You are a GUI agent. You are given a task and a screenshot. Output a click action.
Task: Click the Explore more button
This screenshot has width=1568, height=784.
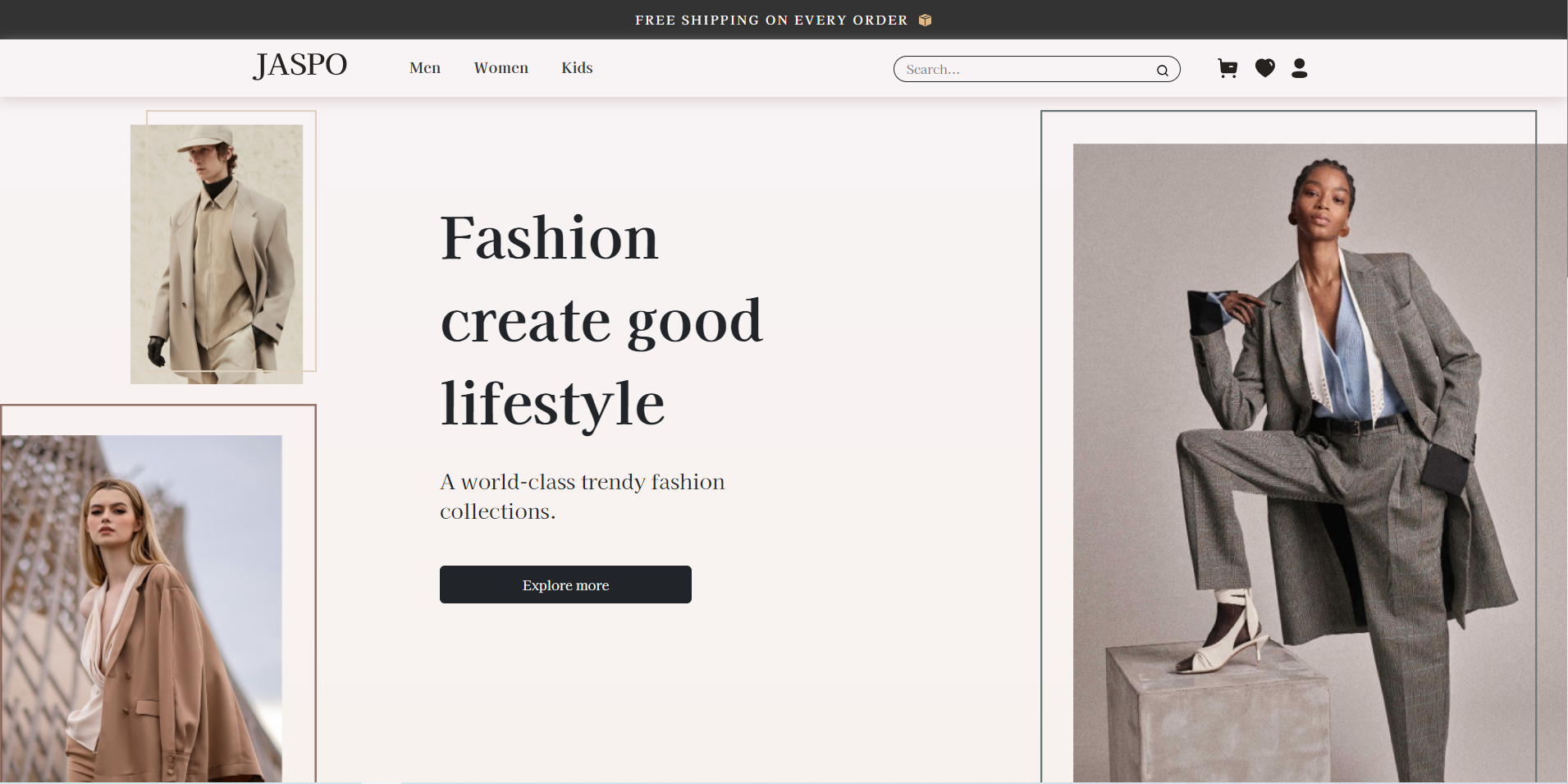pyautogui.click(x=565, y=585)
